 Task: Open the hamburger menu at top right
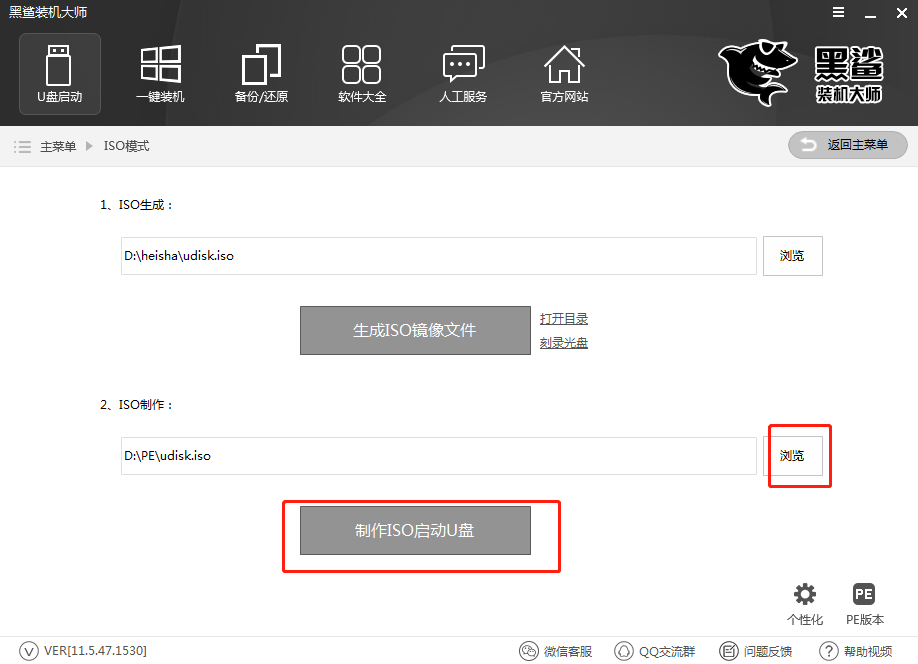(x=839, y=13)
